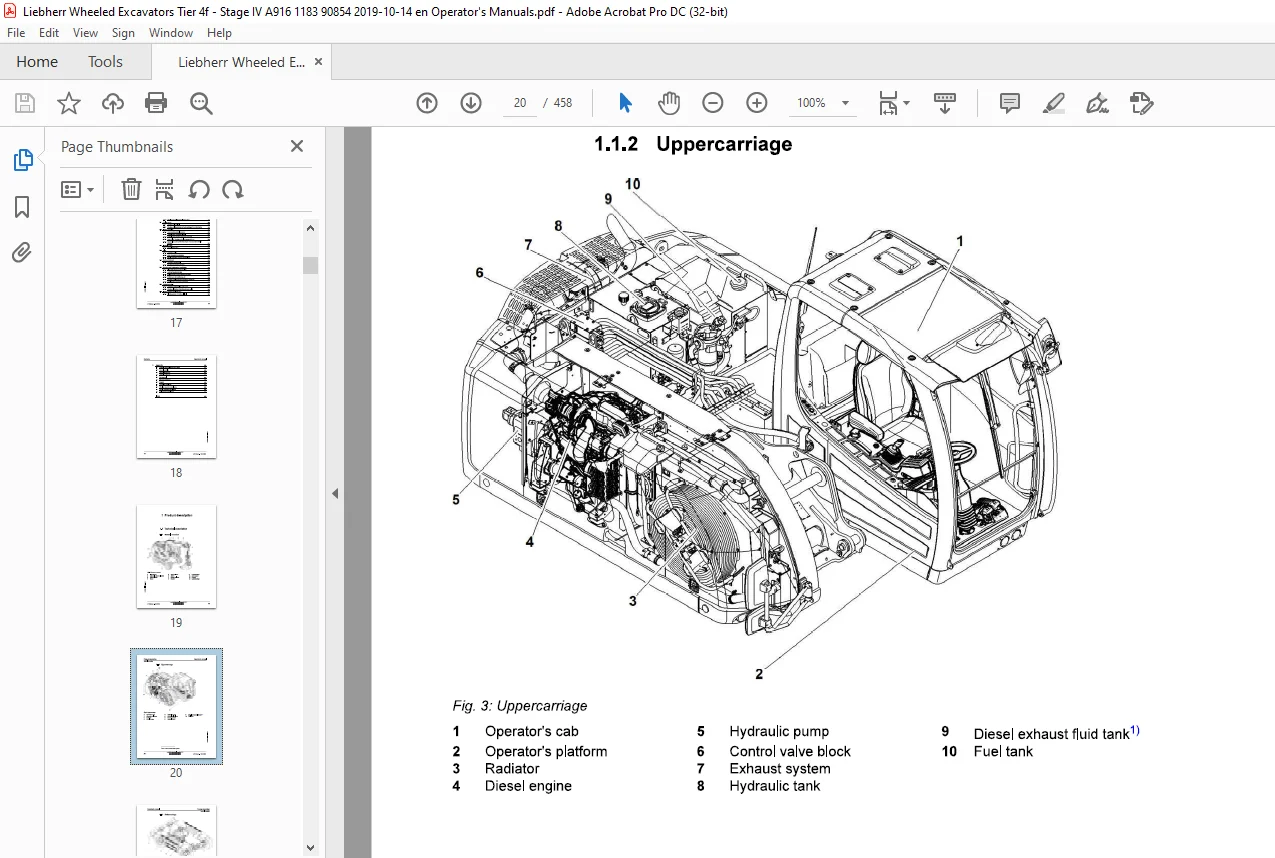Open thumbnail options dropdown menu
Image resolution: width=1275 pixels, height=858 pixels.
(x=78, y=190)
